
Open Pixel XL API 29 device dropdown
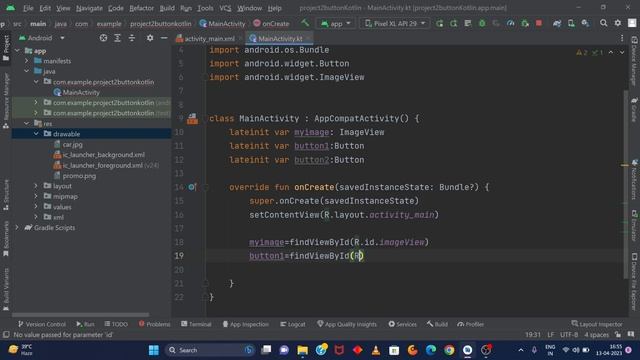tap(394, 24)
